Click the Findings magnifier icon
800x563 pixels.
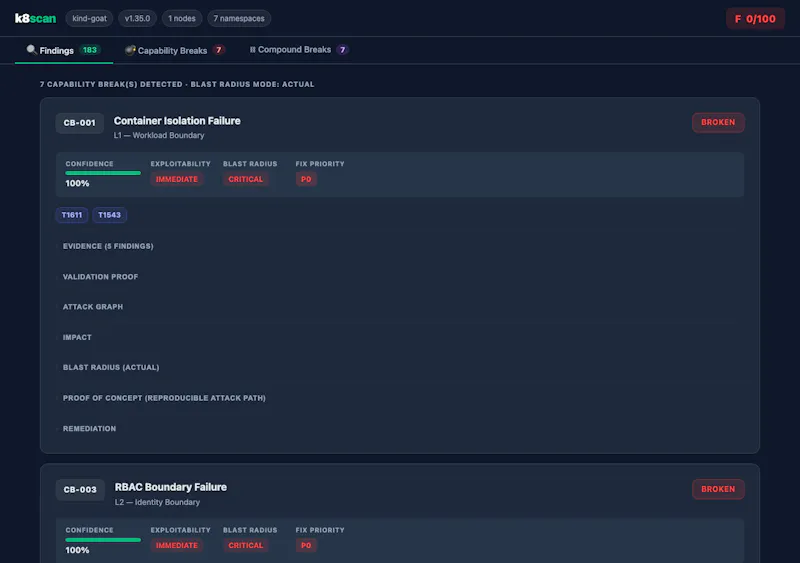pos(31,50)
